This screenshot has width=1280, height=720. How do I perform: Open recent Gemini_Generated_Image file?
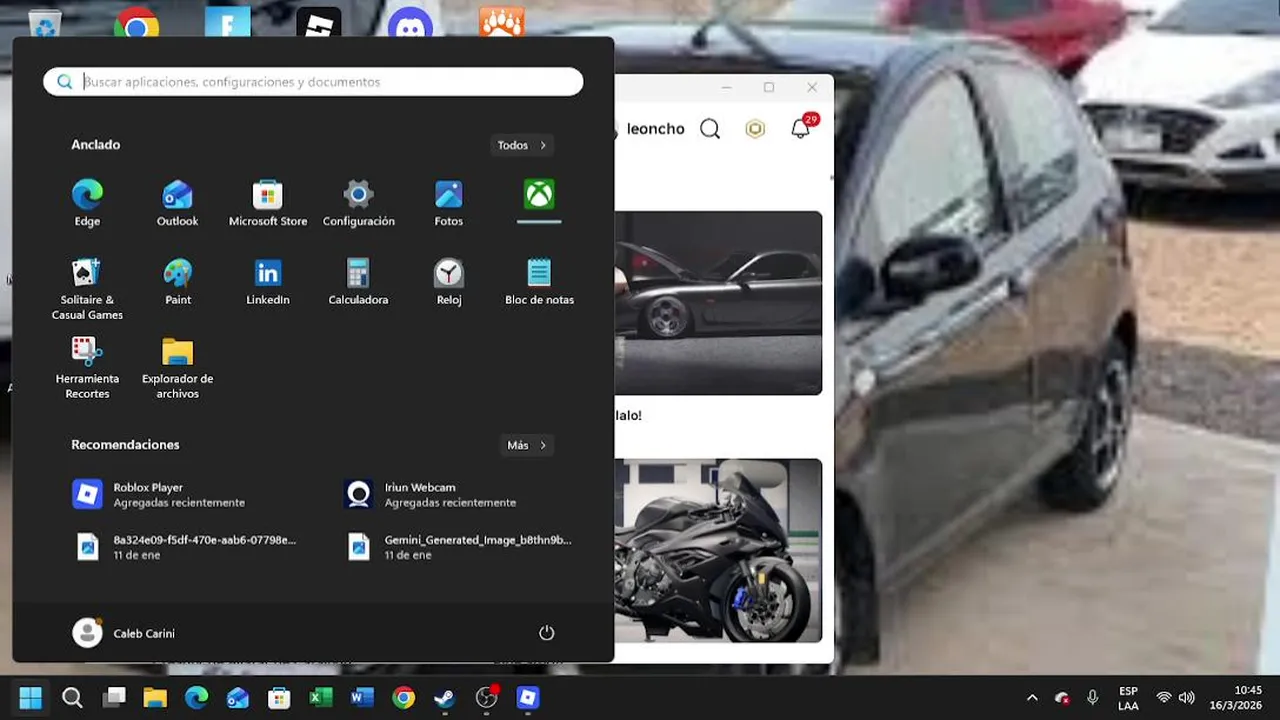tap(460, 546)
